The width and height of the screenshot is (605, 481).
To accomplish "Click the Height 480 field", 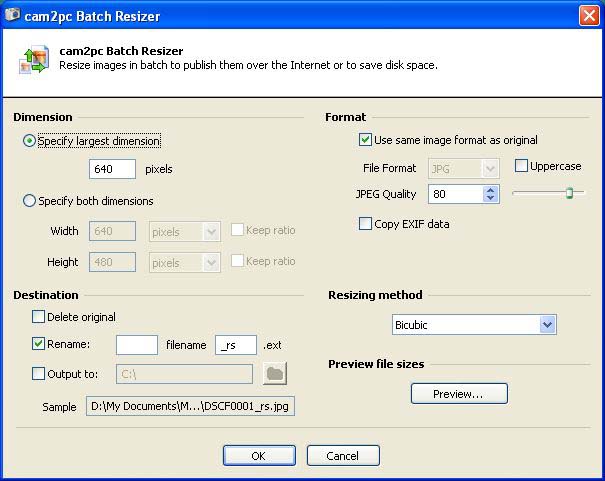I will point(112,262).
